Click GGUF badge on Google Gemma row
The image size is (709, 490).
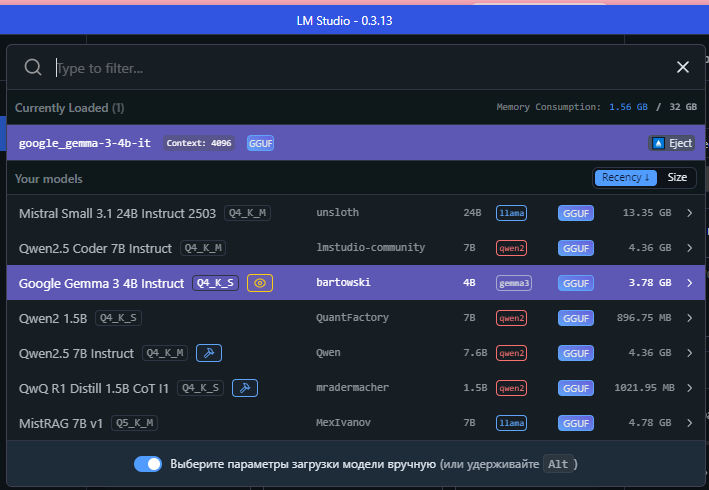tap(576, 283)
